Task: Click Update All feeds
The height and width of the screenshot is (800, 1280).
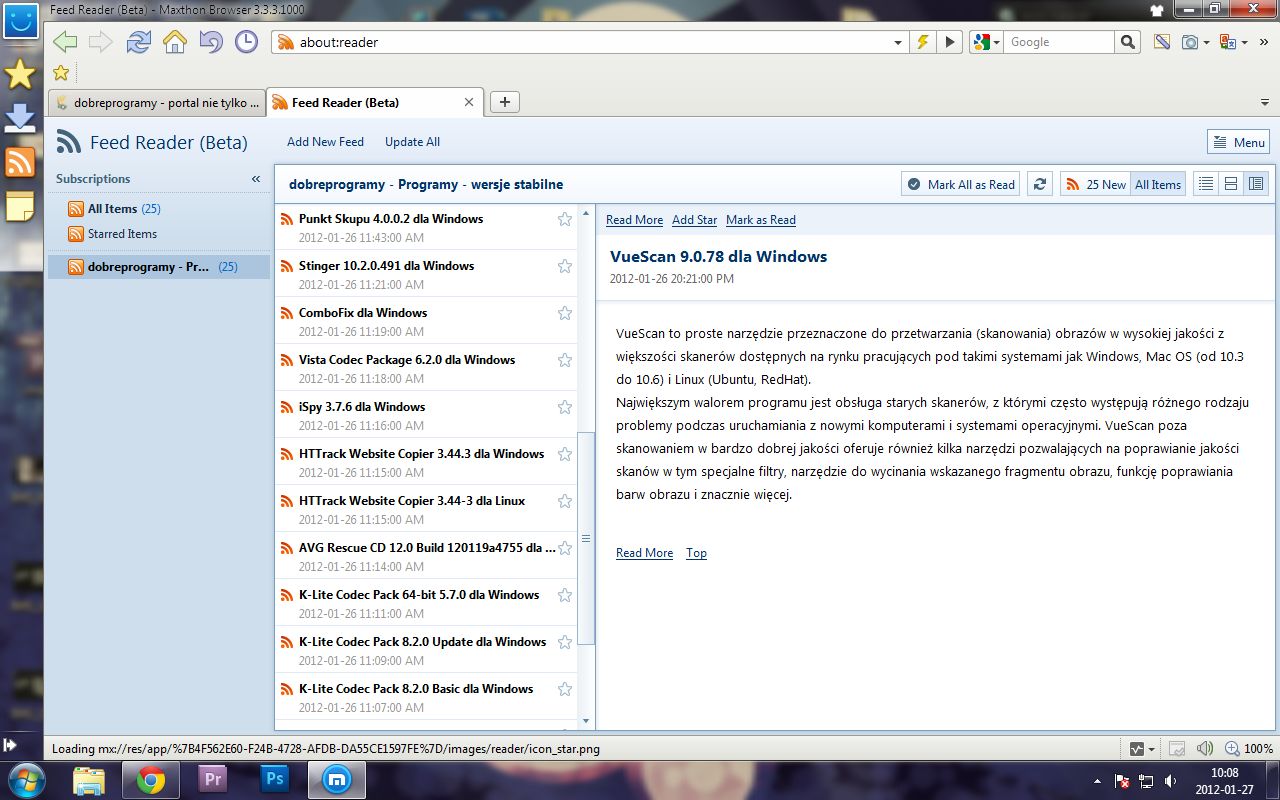Action: click(412, 142)
